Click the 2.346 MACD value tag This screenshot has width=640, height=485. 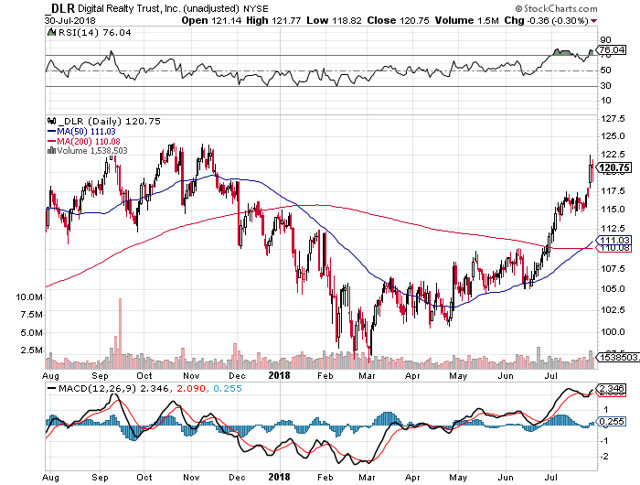[611, 388]
